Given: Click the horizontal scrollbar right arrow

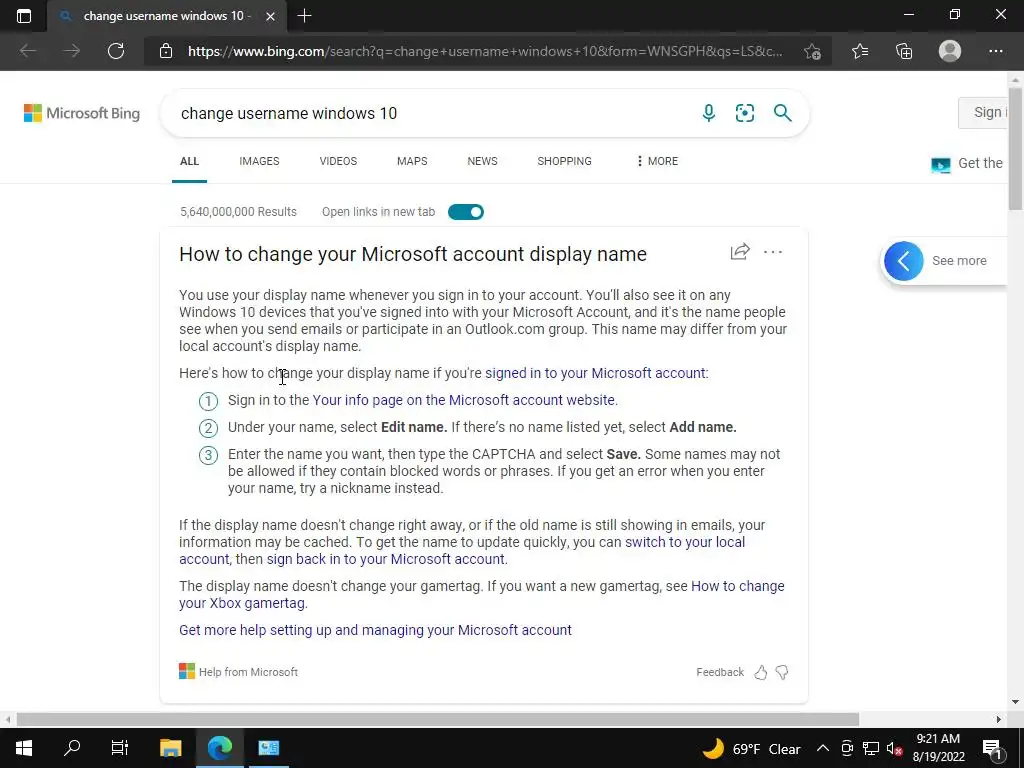Looking at the screenshot, I should tap(999, 719).
